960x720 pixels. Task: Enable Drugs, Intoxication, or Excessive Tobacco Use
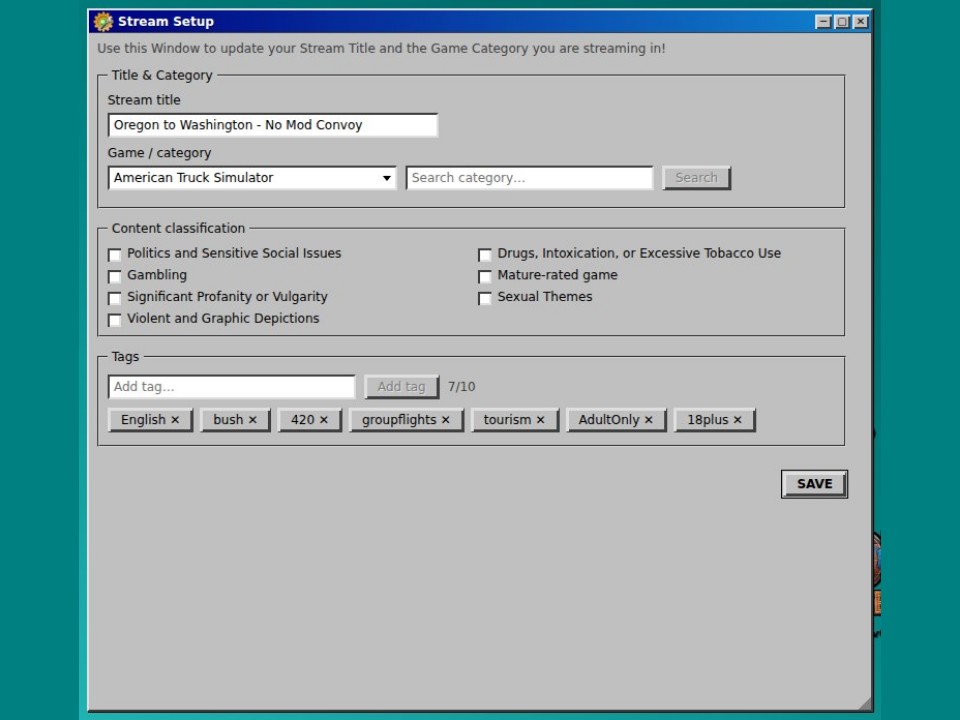click(485, 255)
